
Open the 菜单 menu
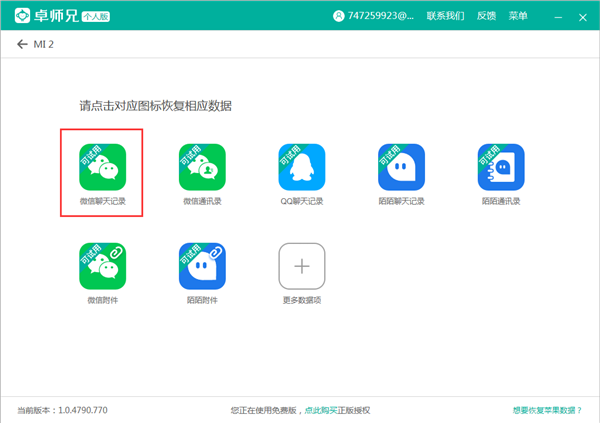(518, 16)
